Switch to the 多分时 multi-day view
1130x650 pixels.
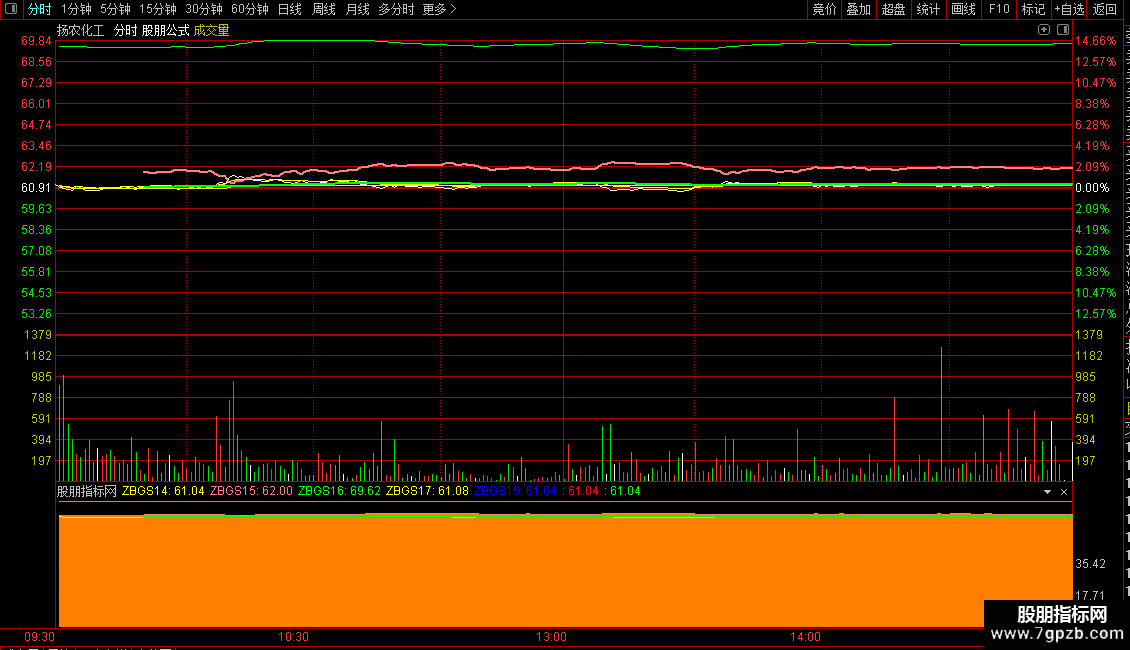396,9
